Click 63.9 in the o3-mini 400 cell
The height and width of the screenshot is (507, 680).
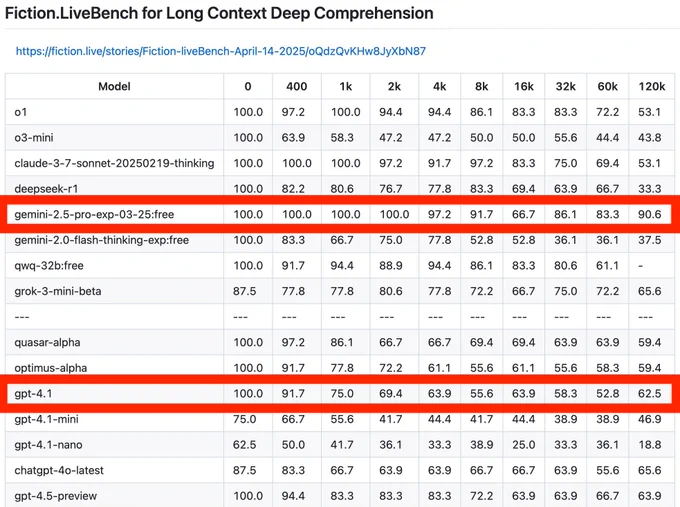(293, 137)
